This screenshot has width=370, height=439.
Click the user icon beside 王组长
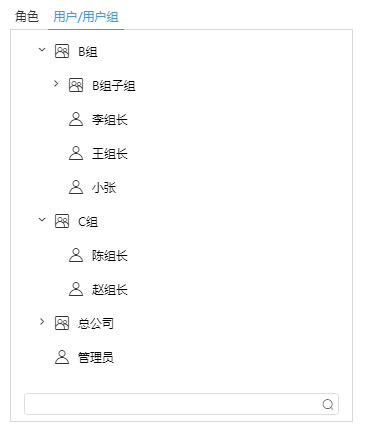pyautogui.click(x=76, y=153)
